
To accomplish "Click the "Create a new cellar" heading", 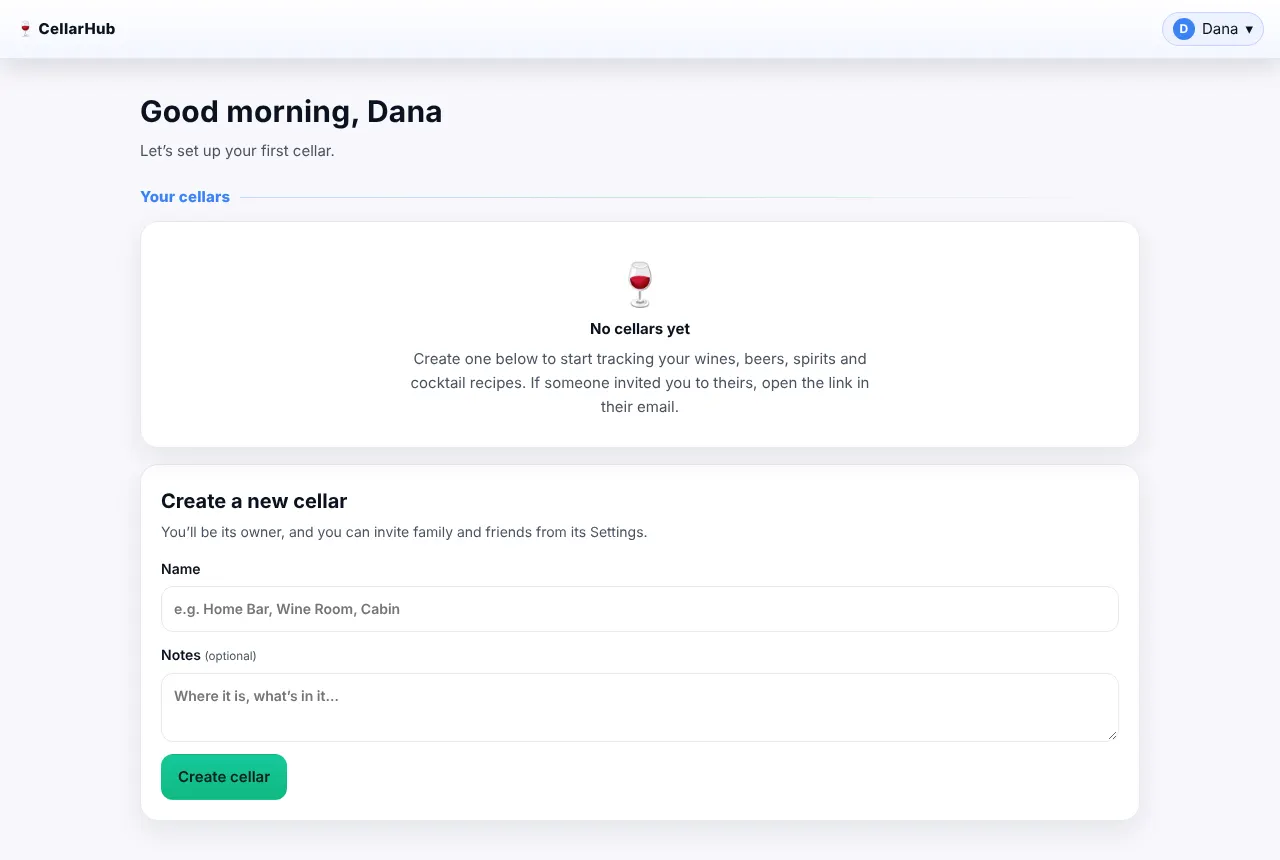I will 254,501.
